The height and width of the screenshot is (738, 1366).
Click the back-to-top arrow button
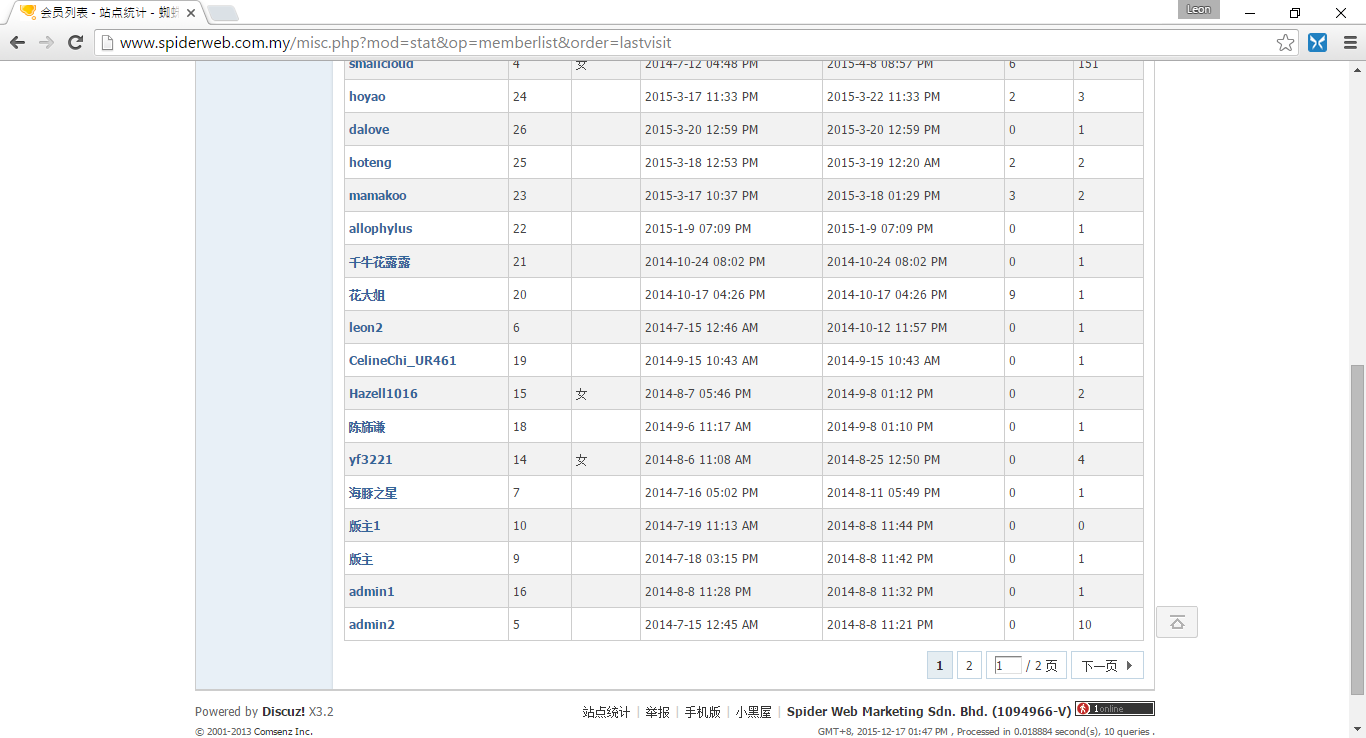tap(1177, 622)
